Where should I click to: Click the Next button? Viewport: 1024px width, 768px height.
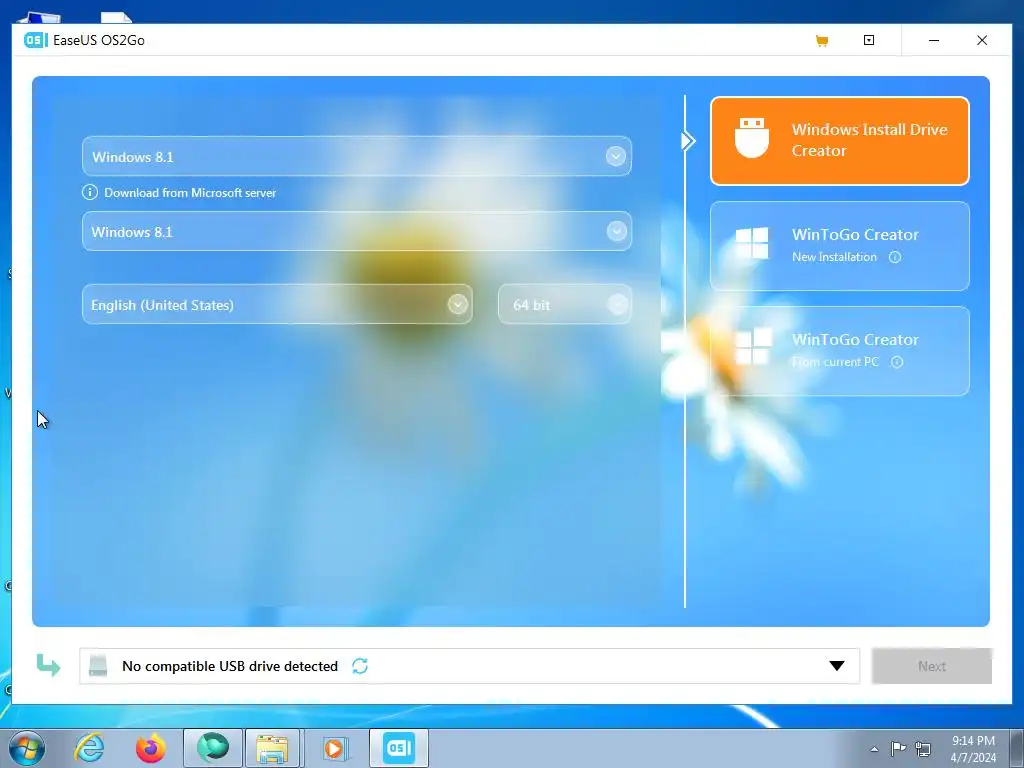[x=932, y=665]
